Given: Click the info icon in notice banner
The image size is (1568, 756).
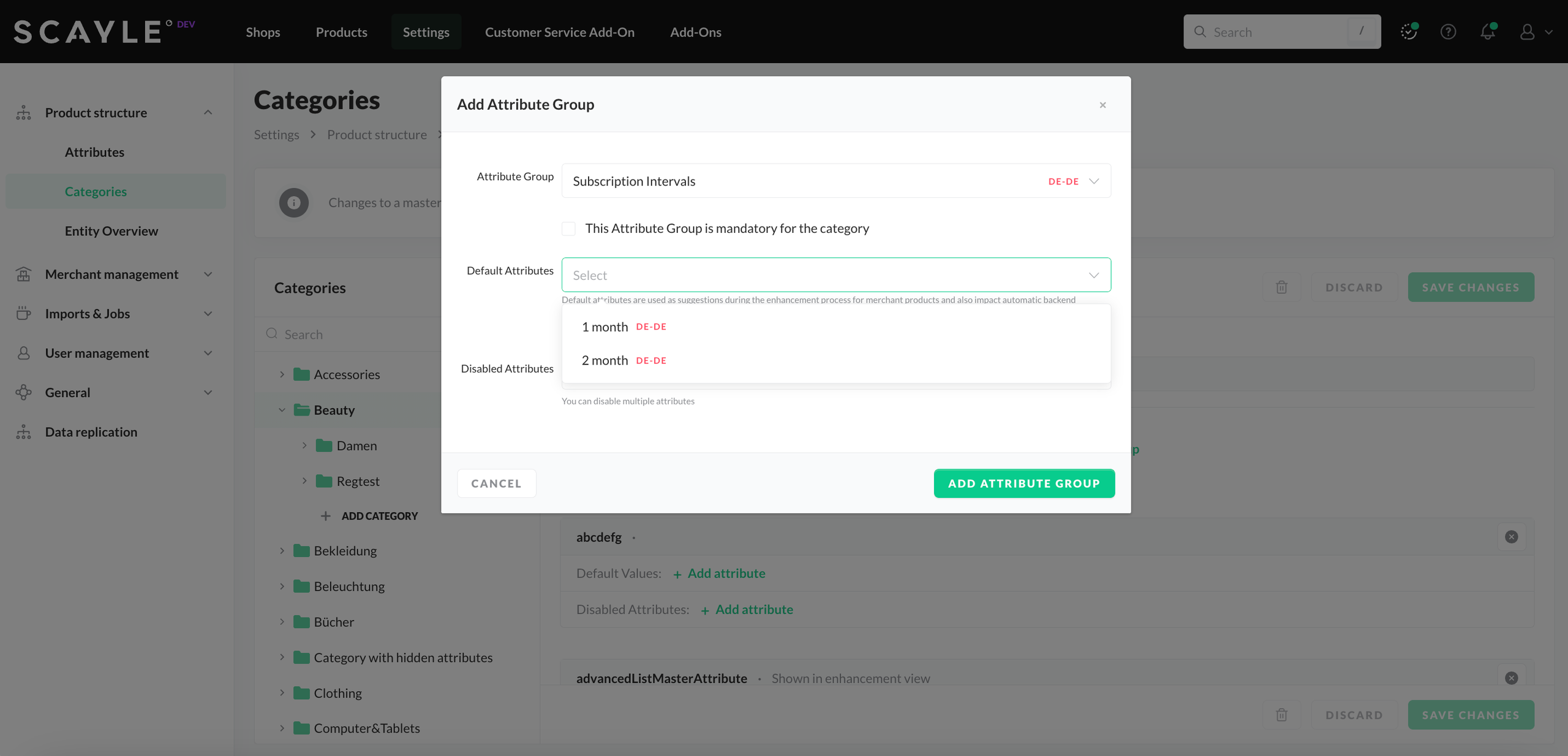Looking at the screenshot, I should (293, 203).
